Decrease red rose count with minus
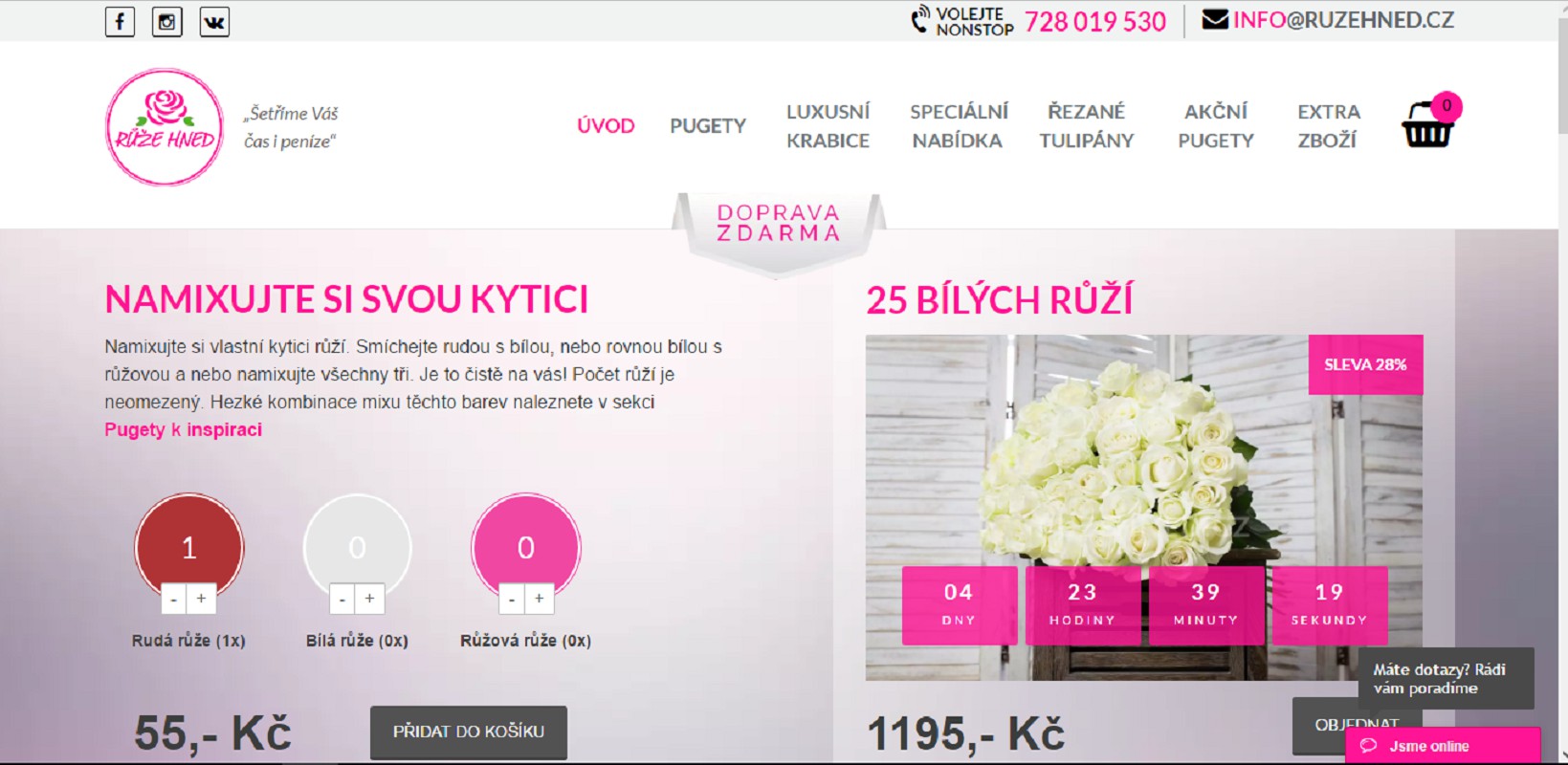 click(x=174, y=599)
